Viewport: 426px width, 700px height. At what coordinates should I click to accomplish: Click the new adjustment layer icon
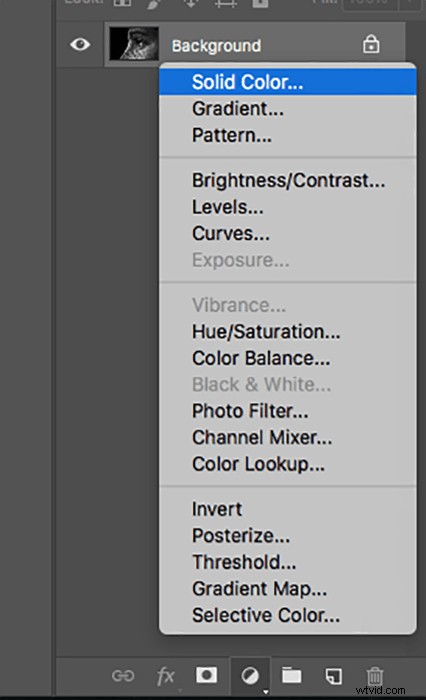pyautogui.click(x=250, y=676)
